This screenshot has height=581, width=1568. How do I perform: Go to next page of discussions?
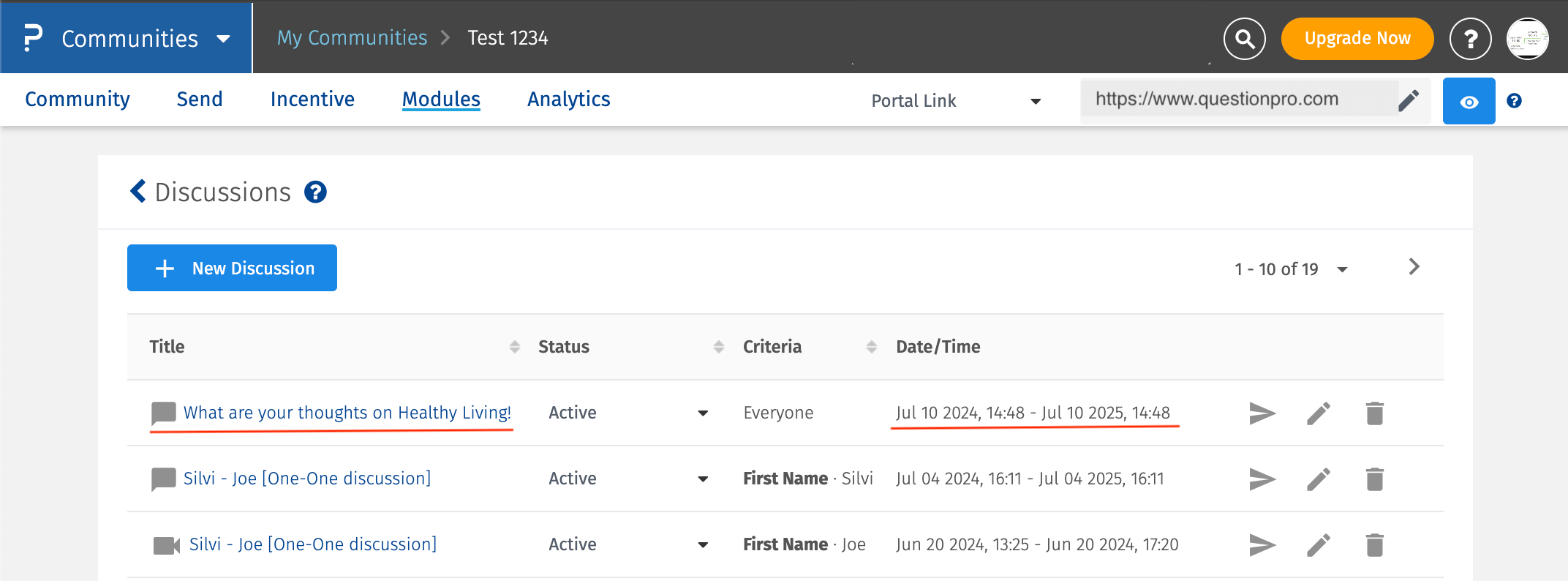click(x=1414, y=267)
